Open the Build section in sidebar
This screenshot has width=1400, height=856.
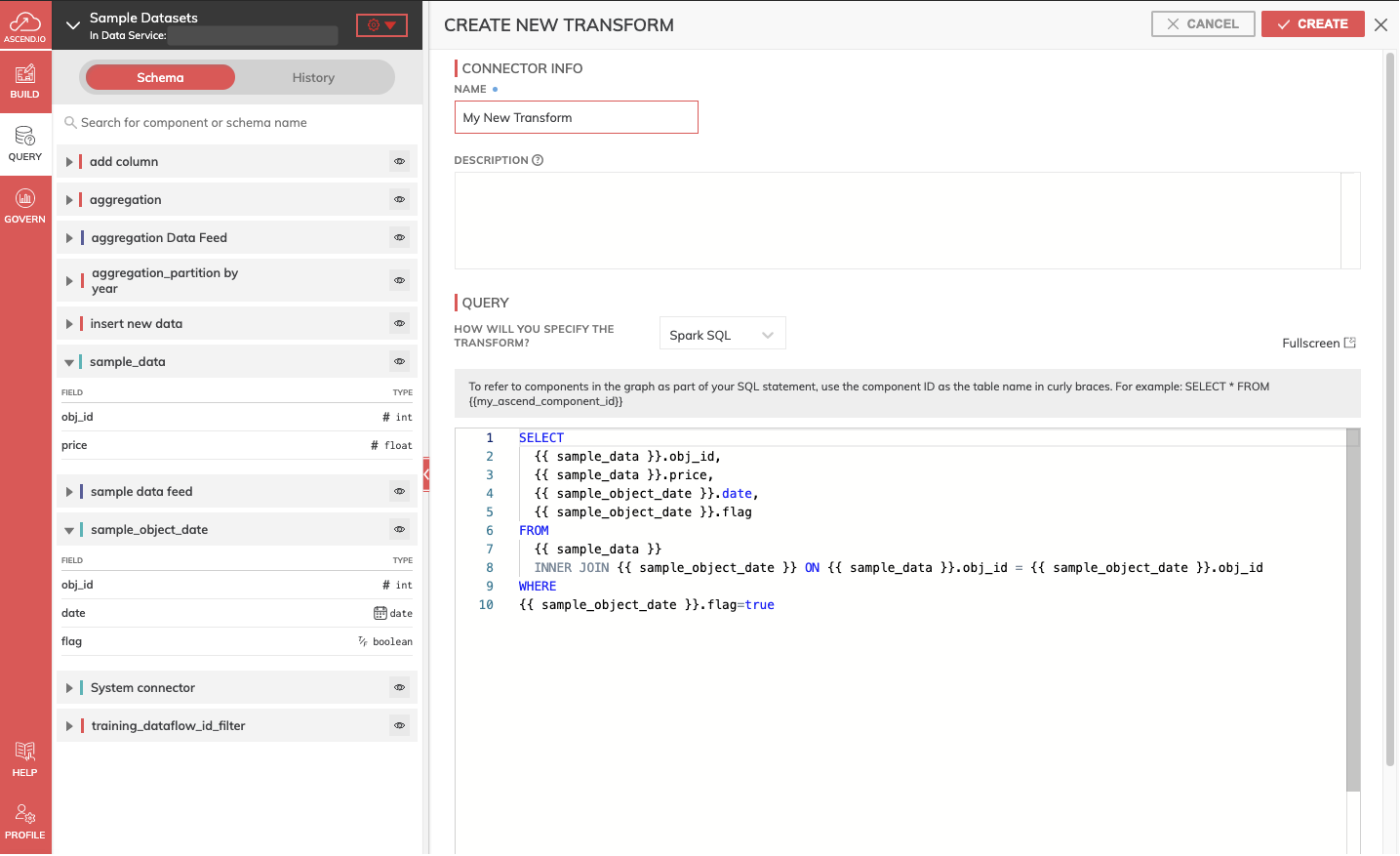[x=25, y=82]
